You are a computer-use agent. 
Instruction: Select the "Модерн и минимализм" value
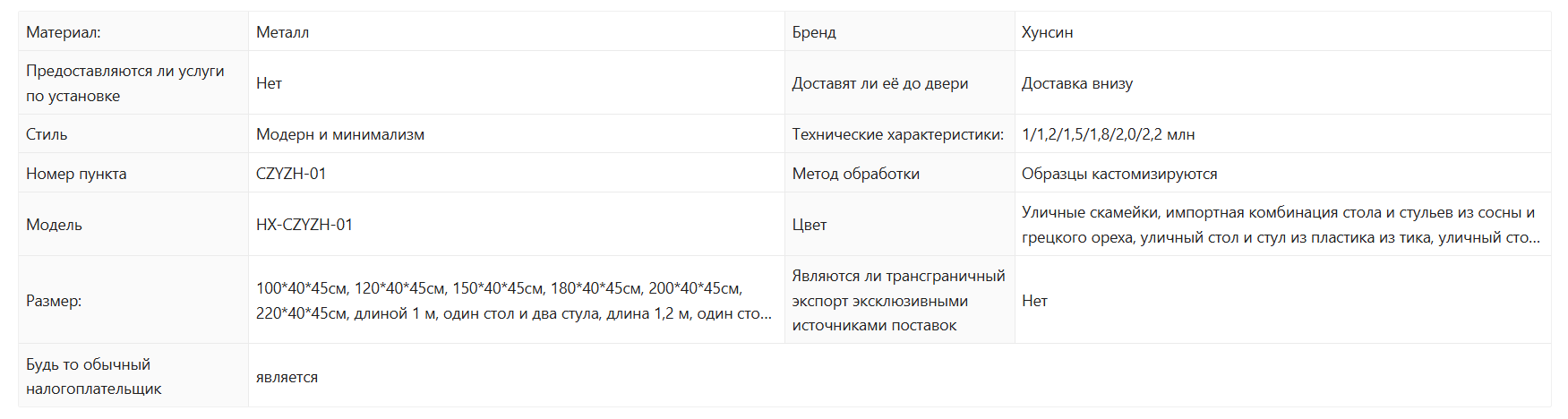click(340, 134)
